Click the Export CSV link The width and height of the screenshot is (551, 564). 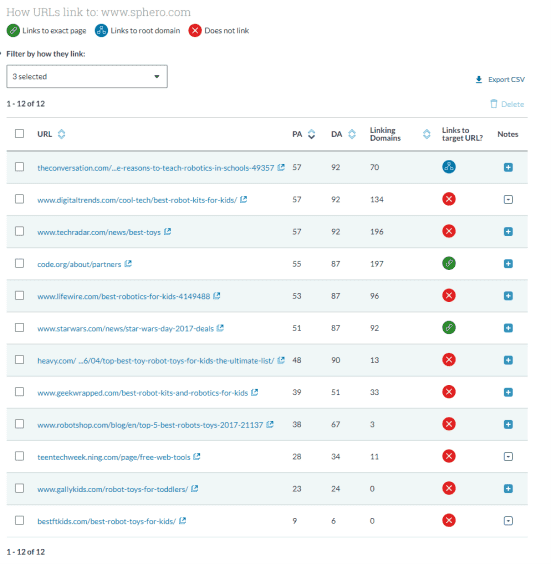[x=506, y=79]
